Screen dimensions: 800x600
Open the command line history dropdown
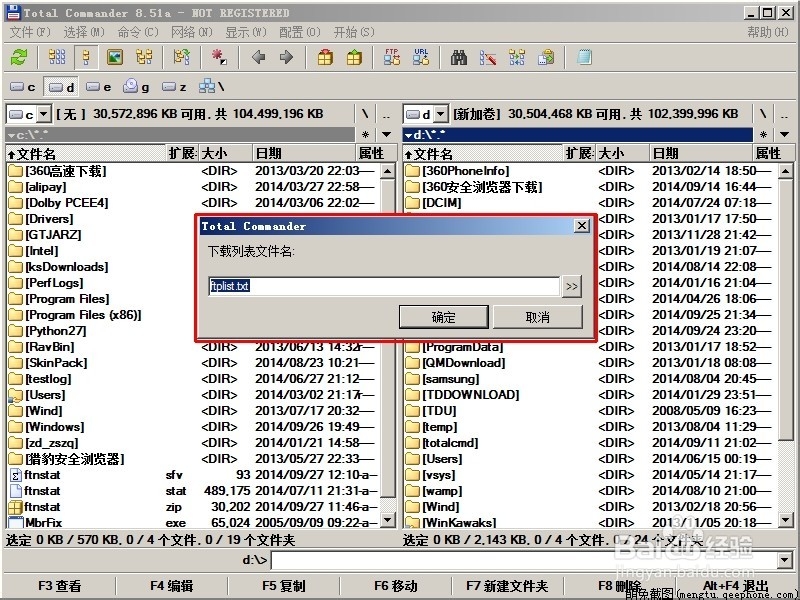(x=785, y=560)
